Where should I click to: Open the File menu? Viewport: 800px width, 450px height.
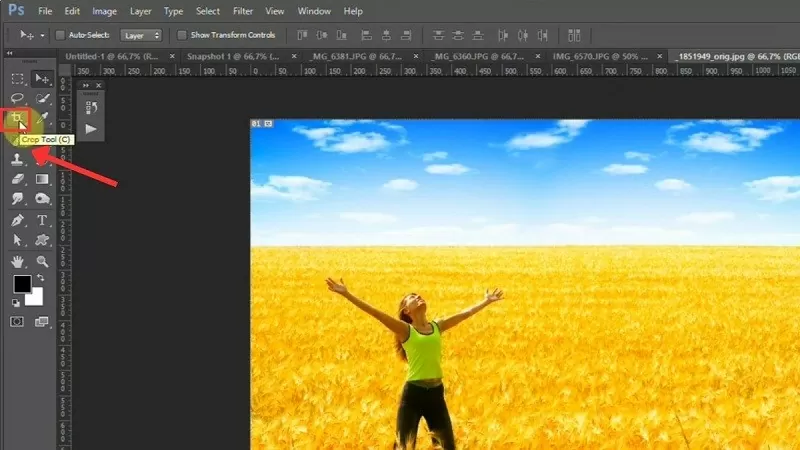(45, 11)
